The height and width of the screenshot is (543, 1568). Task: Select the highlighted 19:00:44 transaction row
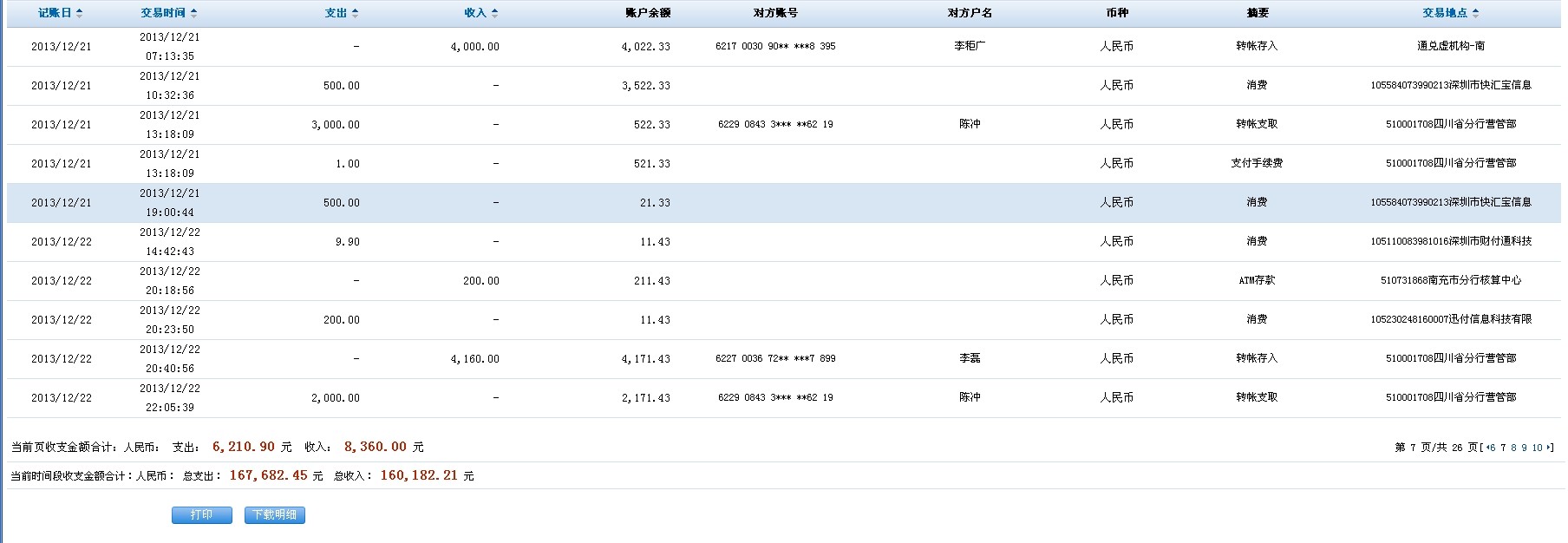(x=781, y=203)
